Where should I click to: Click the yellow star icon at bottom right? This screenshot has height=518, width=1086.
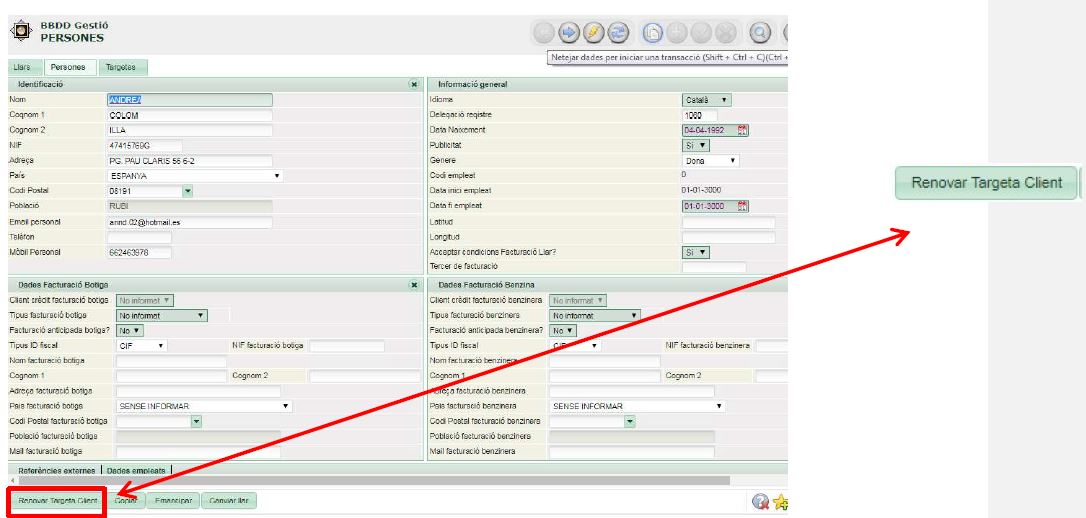[x=780, y=500]
